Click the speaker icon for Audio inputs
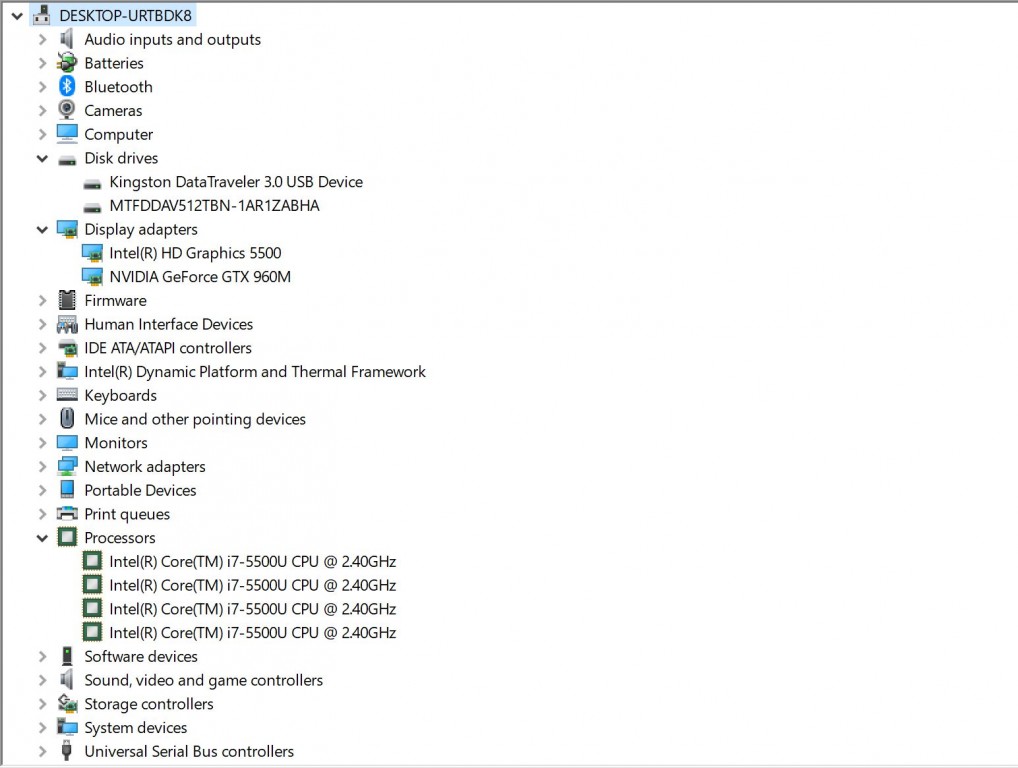Screen dimensions: 1018x768 coord(67,39)
